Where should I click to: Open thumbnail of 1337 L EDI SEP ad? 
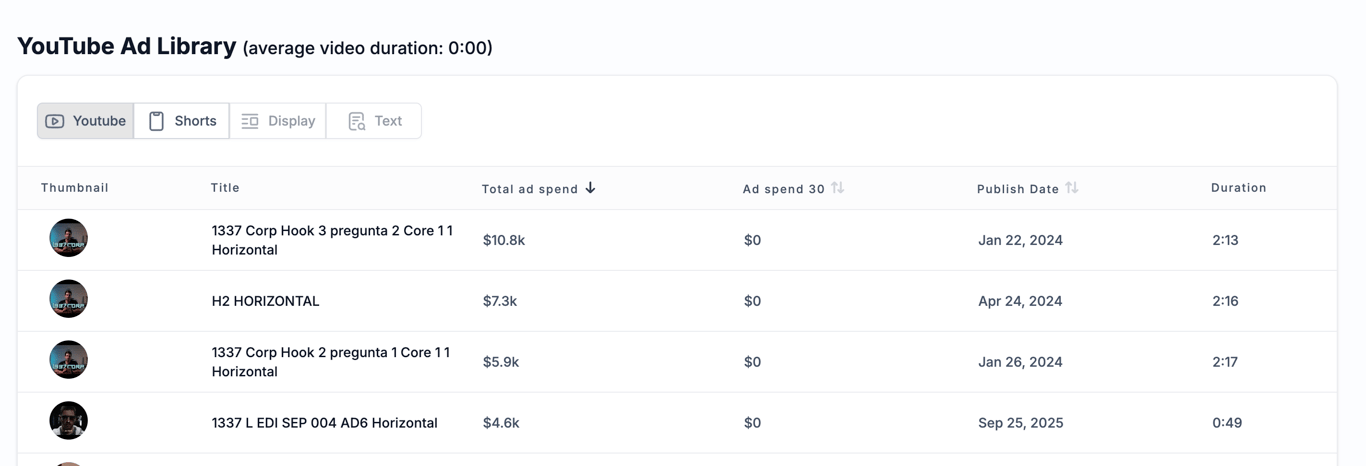(69, 422)
